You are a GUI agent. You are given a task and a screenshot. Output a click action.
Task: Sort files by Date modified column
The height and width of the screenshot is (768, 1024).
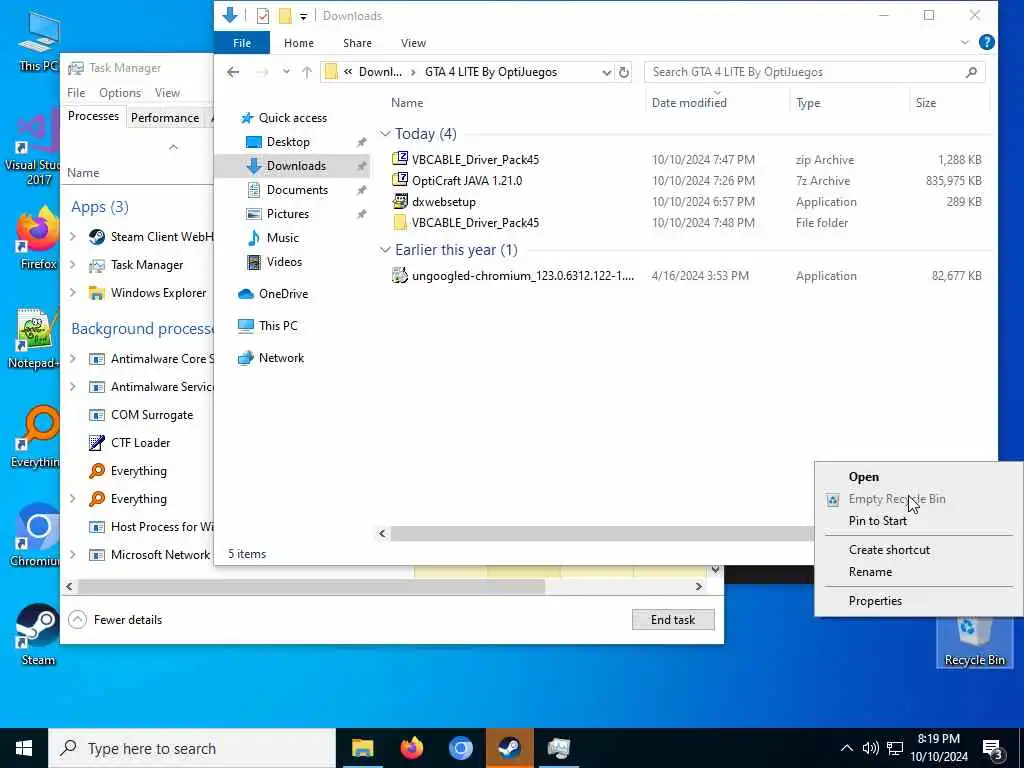coord(717,103)
